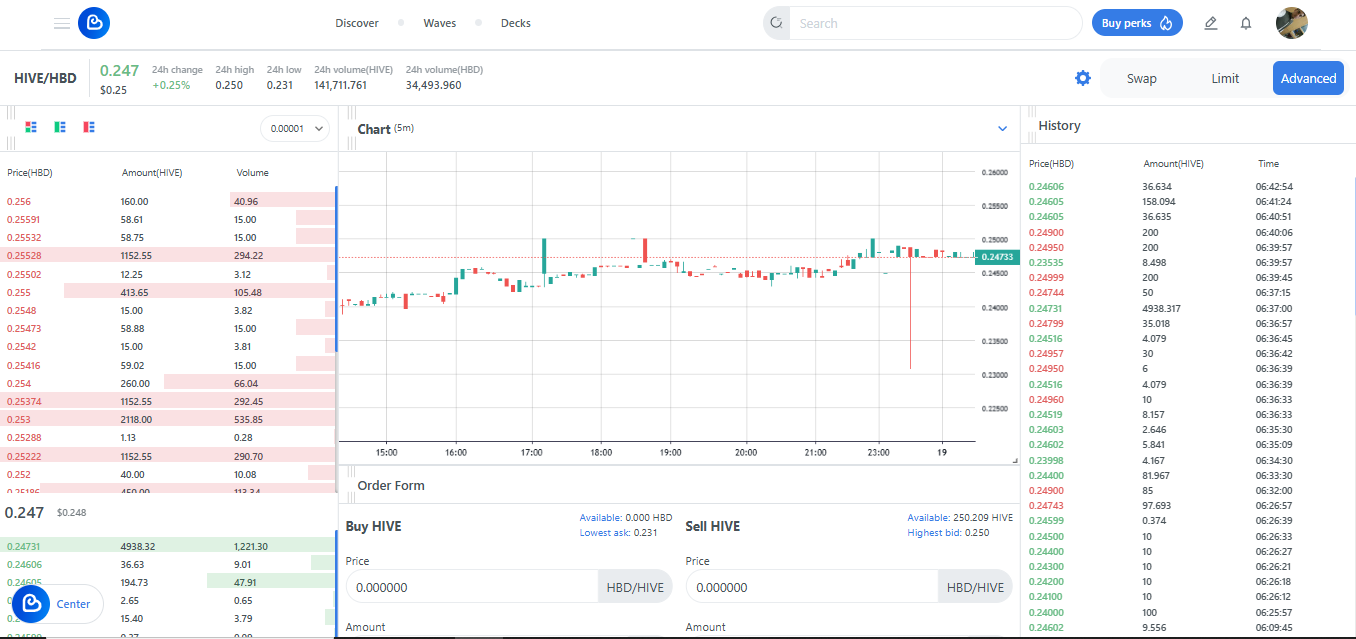The width and height of the screenshot is (1356, 639).
Task: Select the 0.252 sell order
Action: (x=170, y=474)
